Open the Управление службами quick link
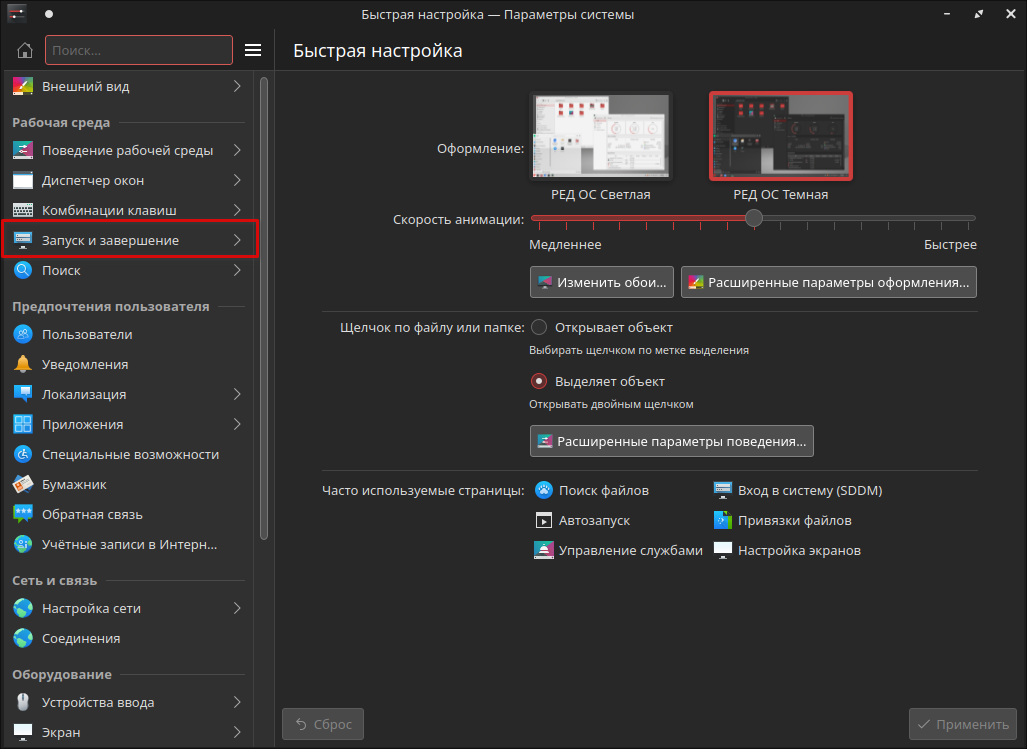Image resolution: width=1027 pixels, height=749 pixels. [x=619, y=551]
